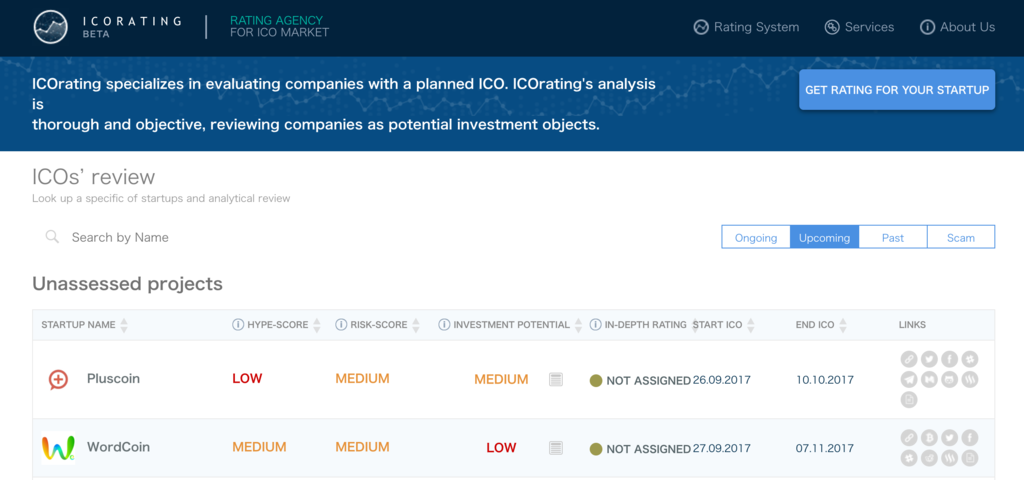The height and width of the screenshot is (480, 1024).
Task: Sort by End ICO date arrows
Action: coord(843,325)
